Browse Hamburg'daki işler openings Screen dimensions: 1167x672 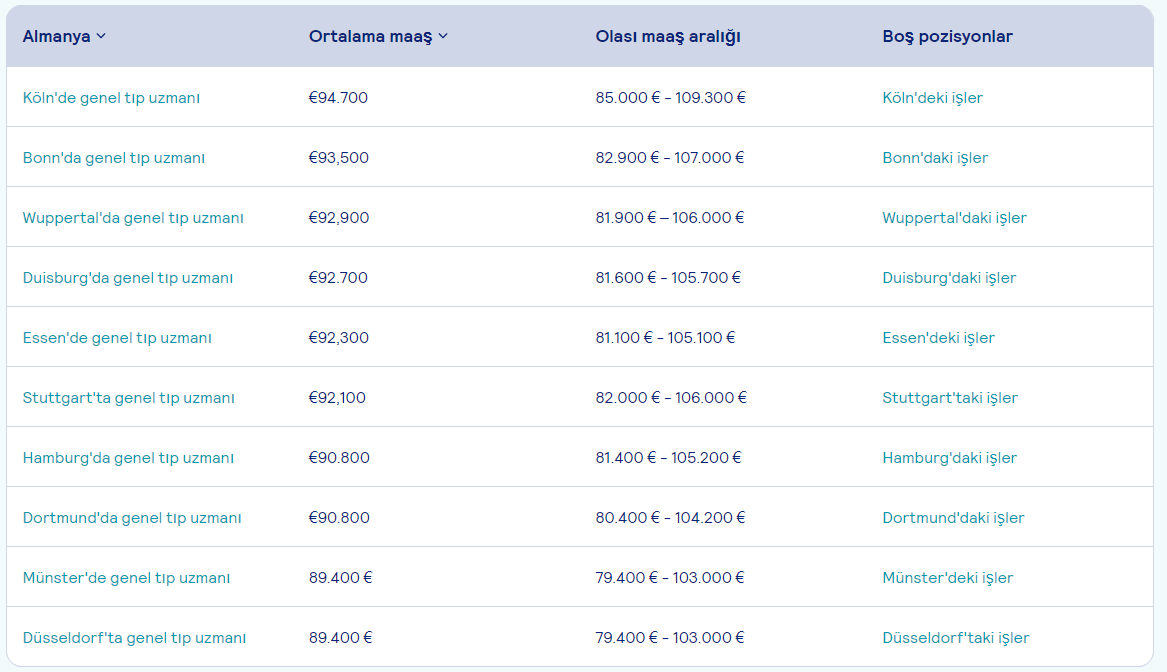[x=949, y=458]
